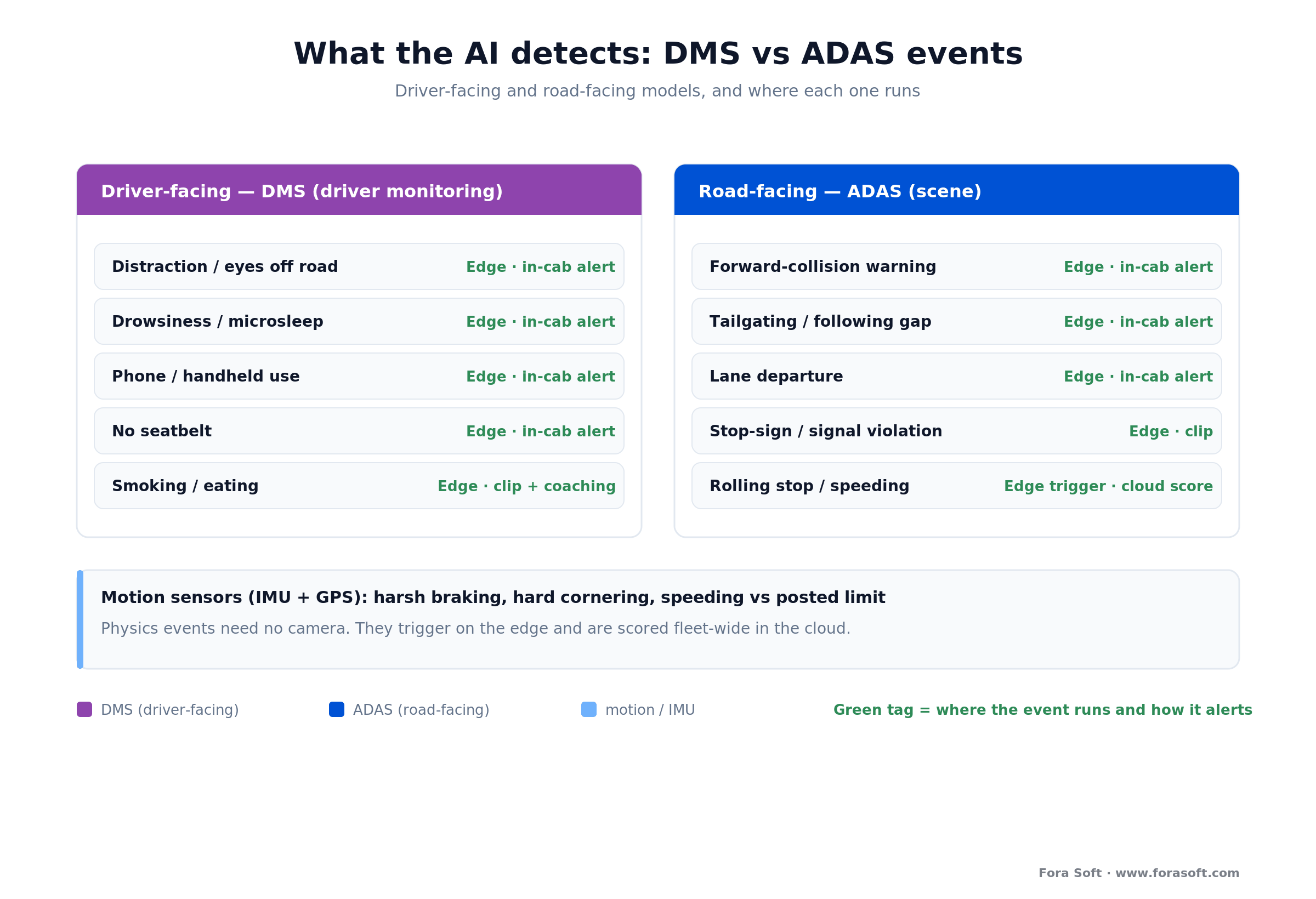Click the blue ADAS legend swatch

pyautogui.click(x=337, y=709)
